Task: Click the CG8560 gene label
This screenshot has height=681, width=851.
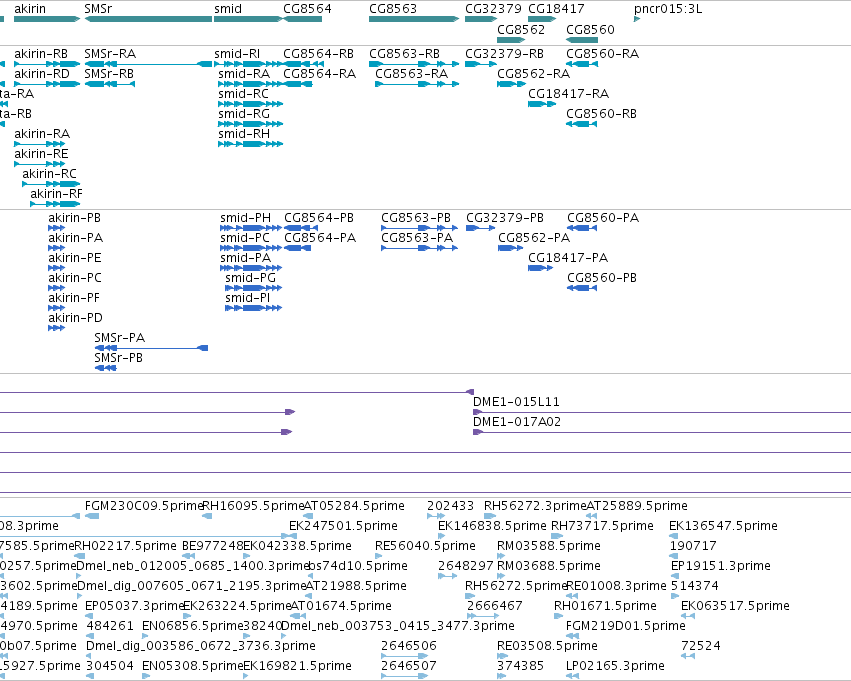Action: (590, 29)
